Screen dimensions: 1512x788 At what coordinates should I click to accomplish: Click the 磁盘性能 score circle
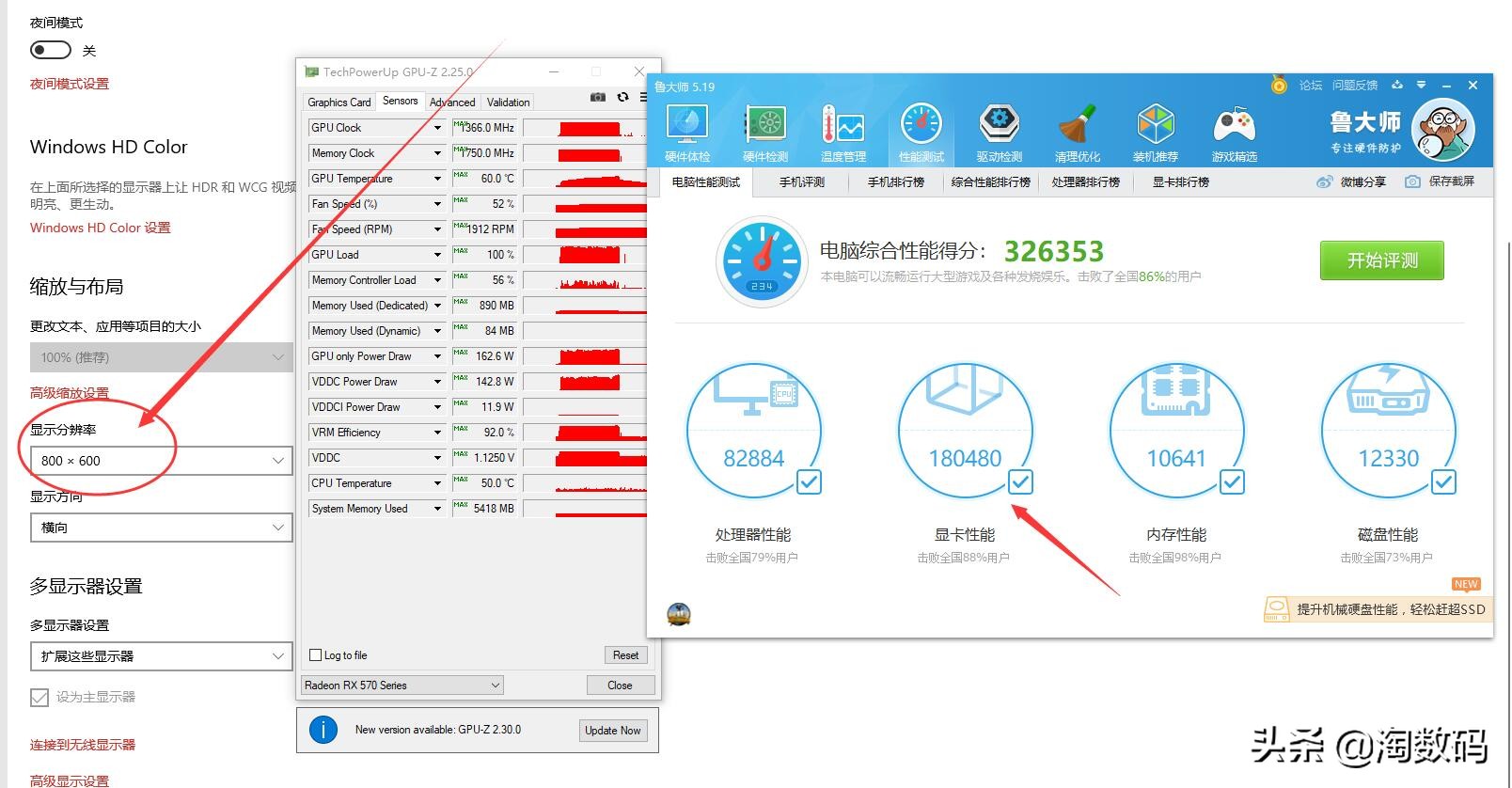pos(1388,431)
